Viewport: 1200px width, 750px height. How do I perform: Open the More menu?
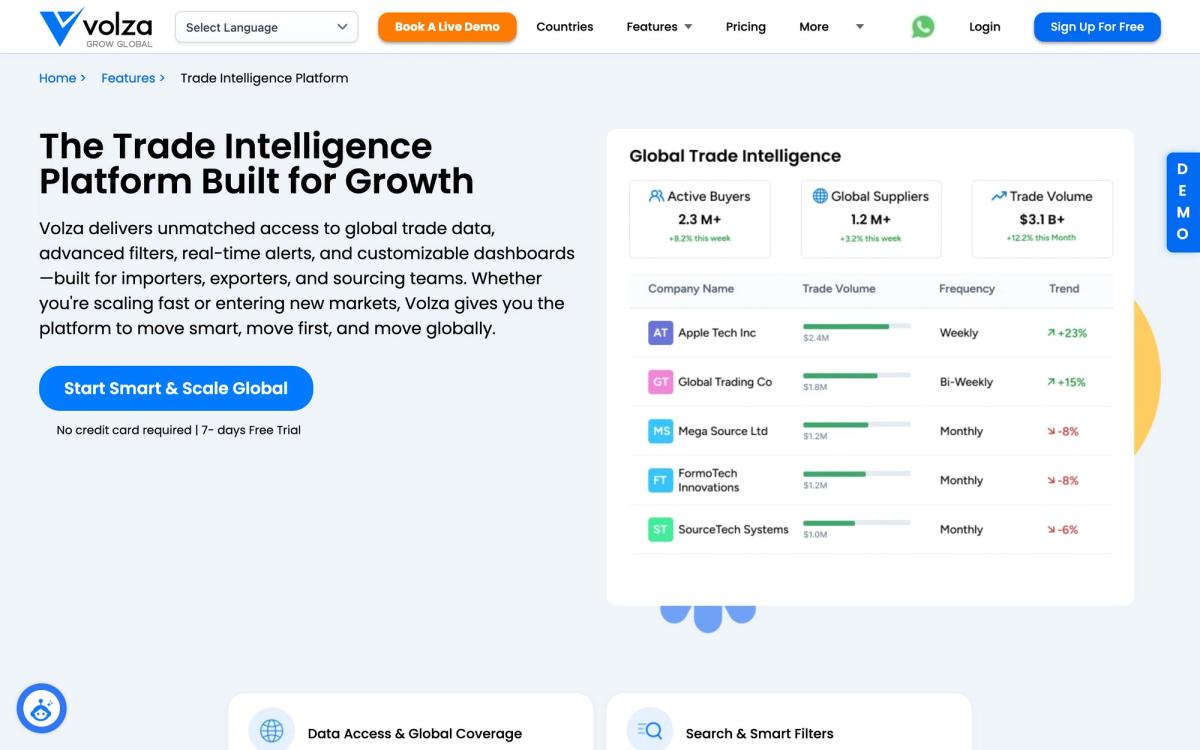(x=814, y=27)
